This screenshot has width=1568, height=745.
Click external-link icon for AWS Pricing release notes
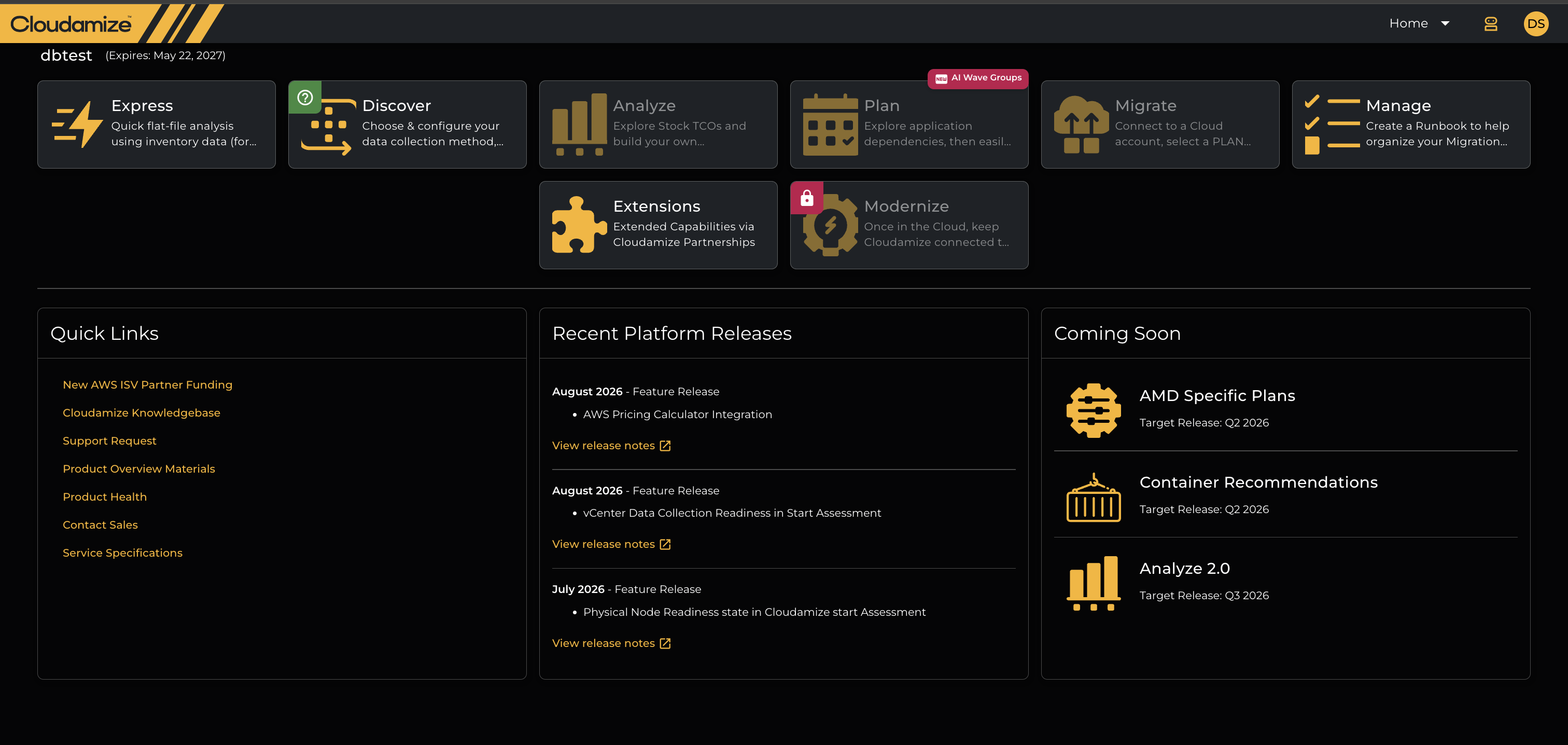665,446
